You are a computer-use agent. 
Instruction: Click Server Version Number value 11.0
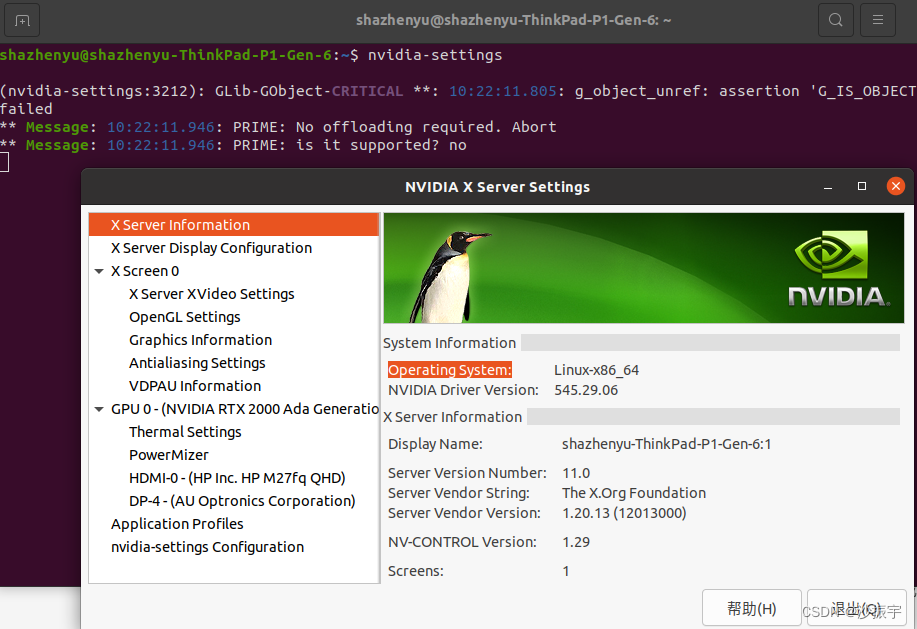[576, 473]
